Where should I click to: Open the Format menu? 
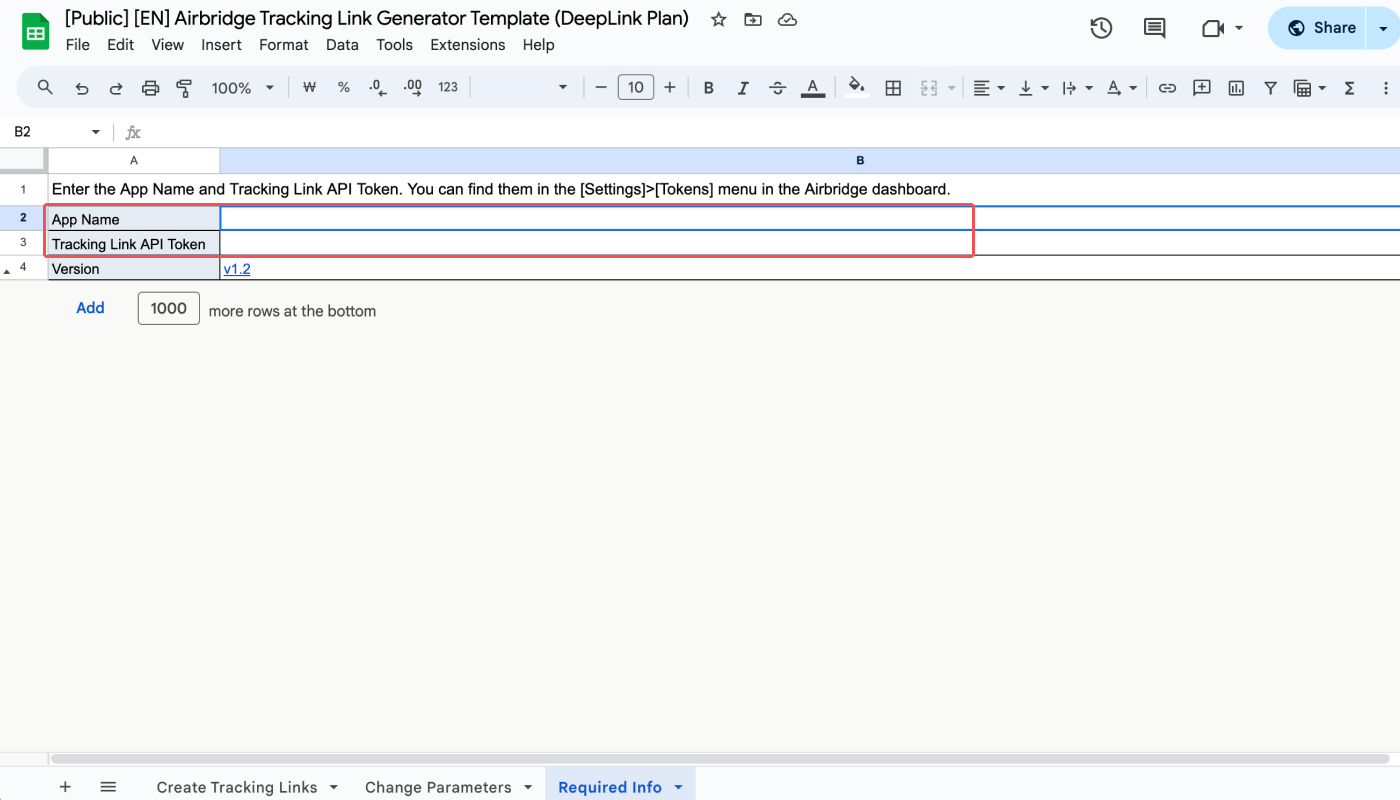pos(284,45)
